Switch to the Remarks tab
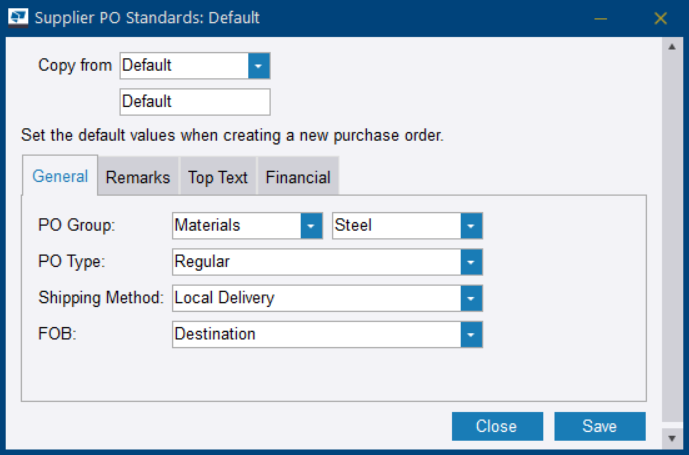Screen dimensions: 689x455 [x=138, y=177]
